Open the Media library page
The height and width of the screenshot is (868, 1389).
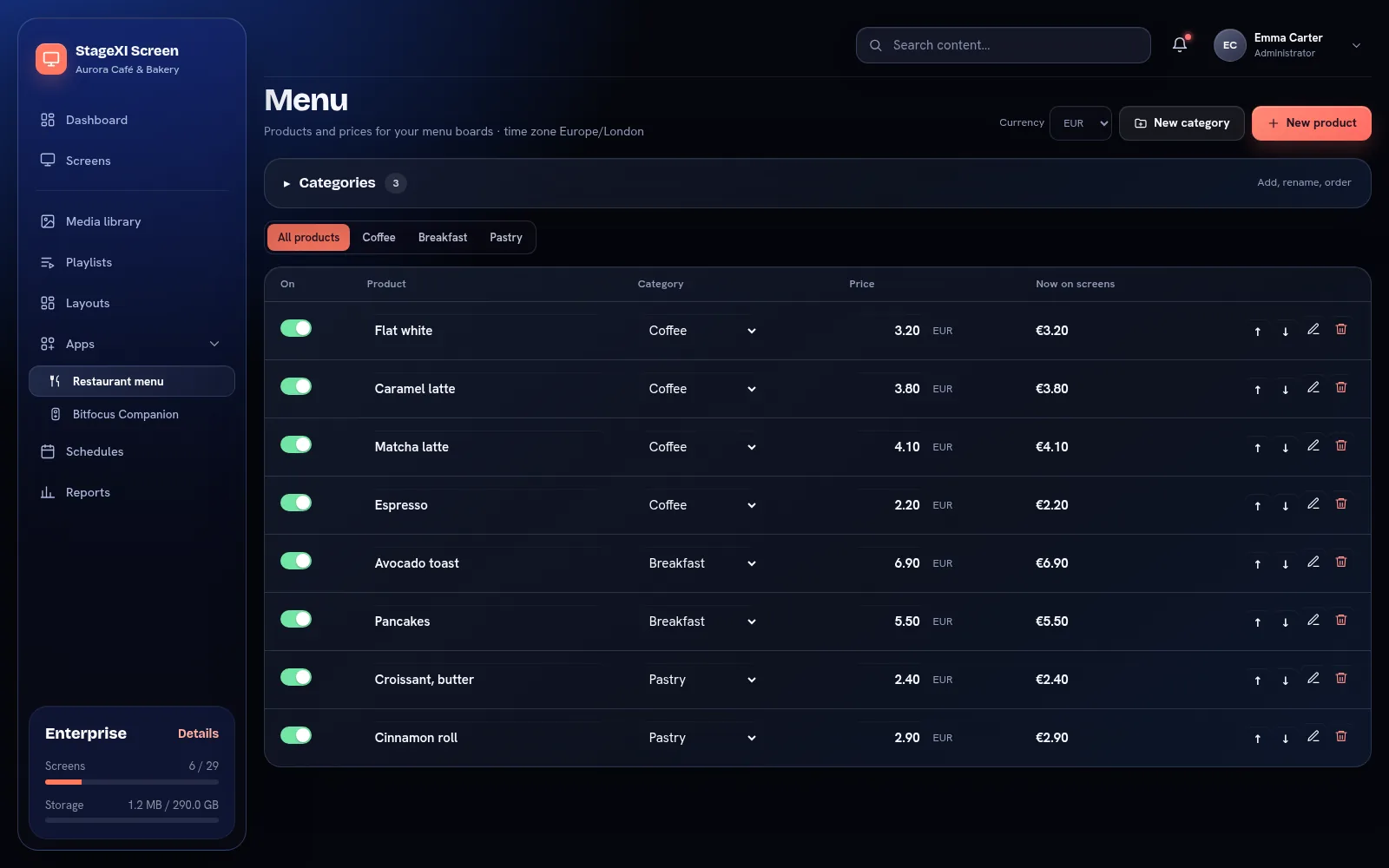pos(132,221)
